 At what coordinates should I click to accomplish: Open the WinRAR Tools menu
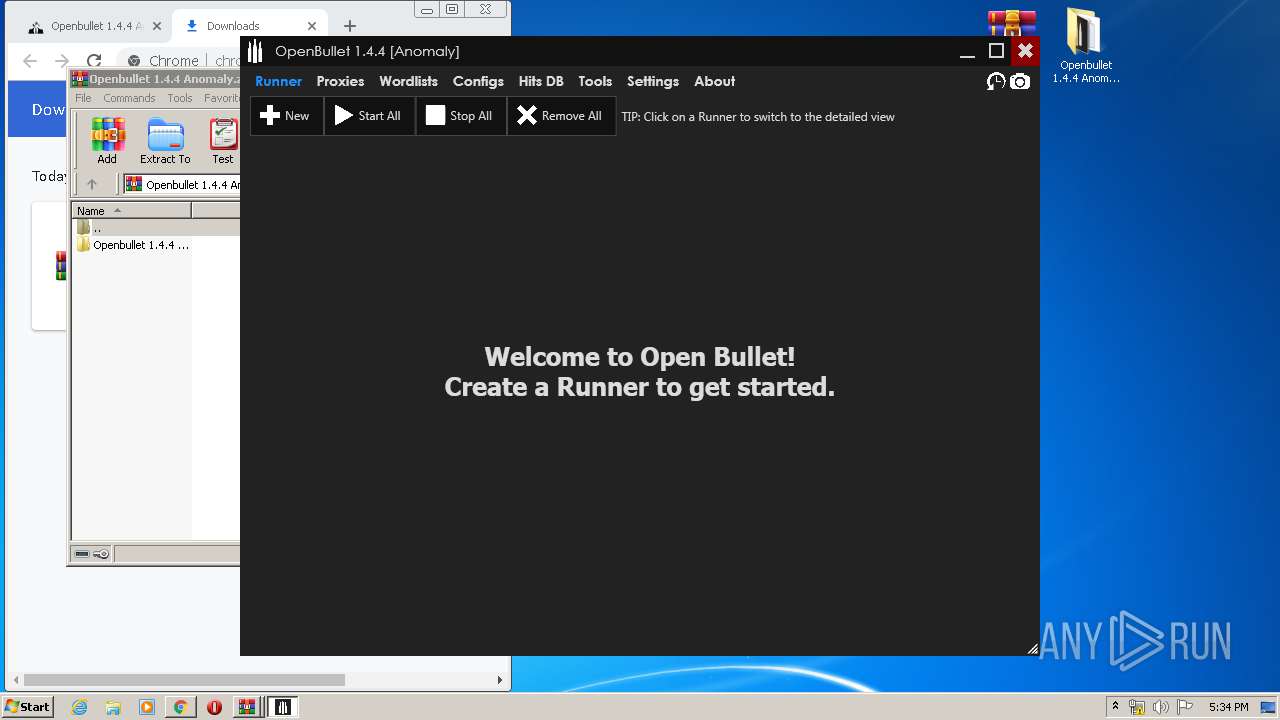180,98
